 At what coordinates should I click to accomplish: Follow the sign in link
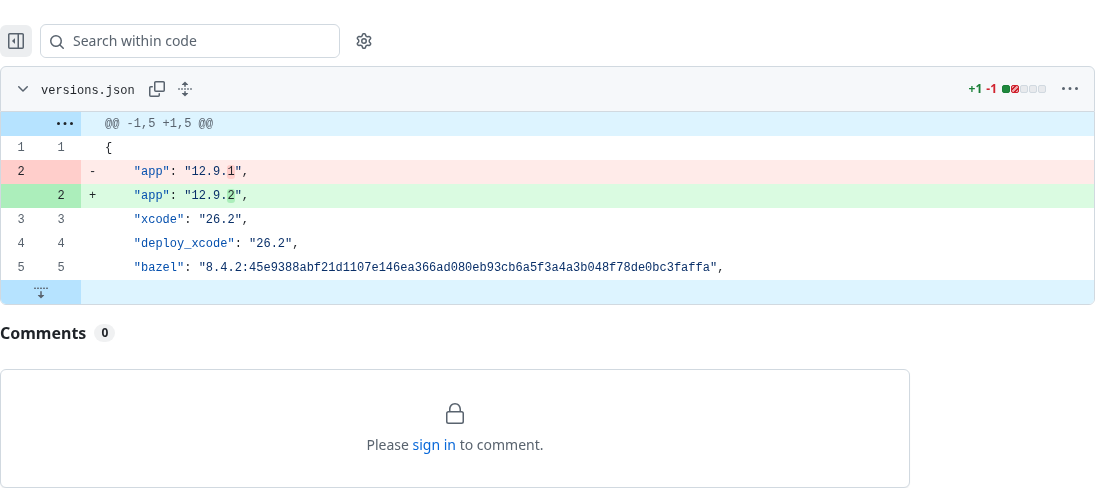click(434, 445)
